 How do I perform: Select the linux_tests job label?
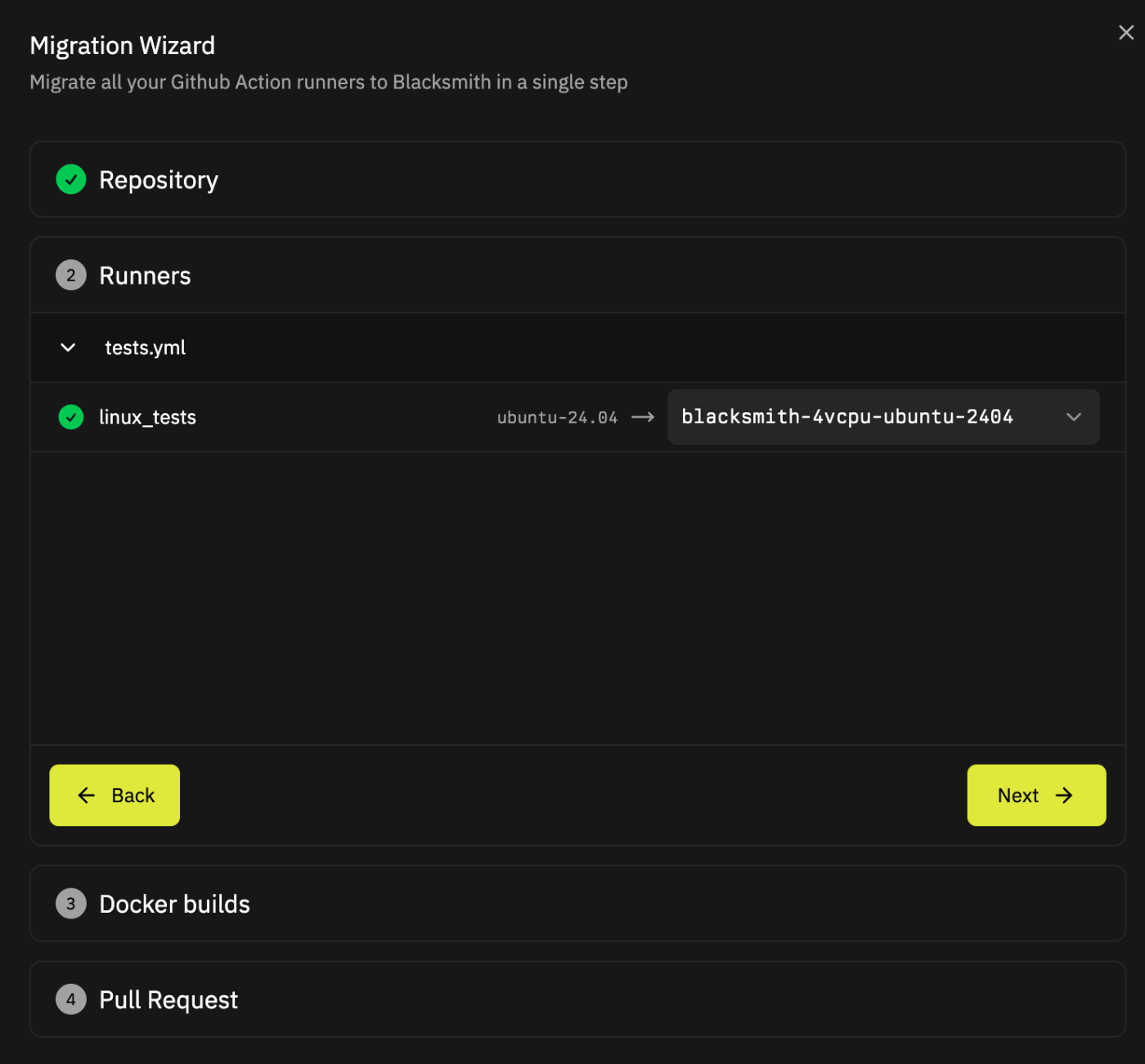147,417
